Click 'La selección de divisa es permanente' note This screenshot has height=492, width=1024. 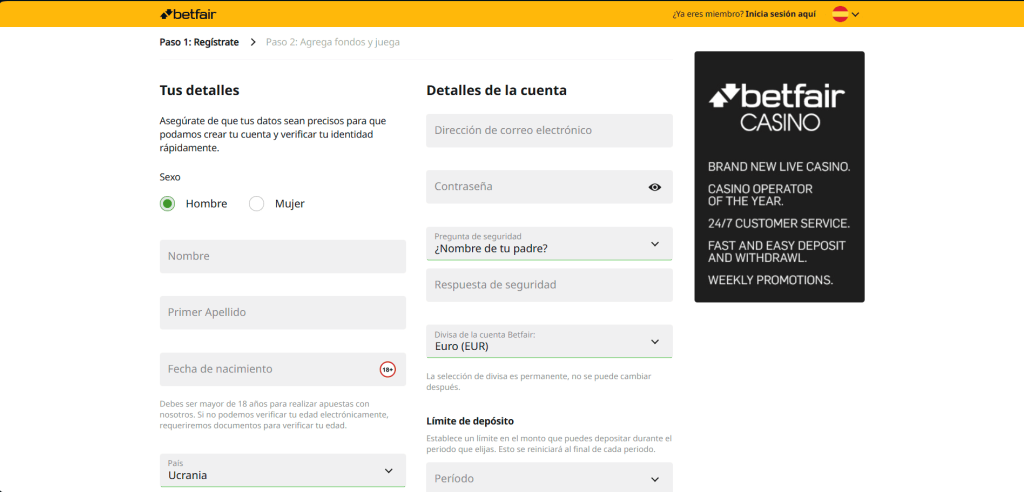pyautogui.click(x=539, y=382)
